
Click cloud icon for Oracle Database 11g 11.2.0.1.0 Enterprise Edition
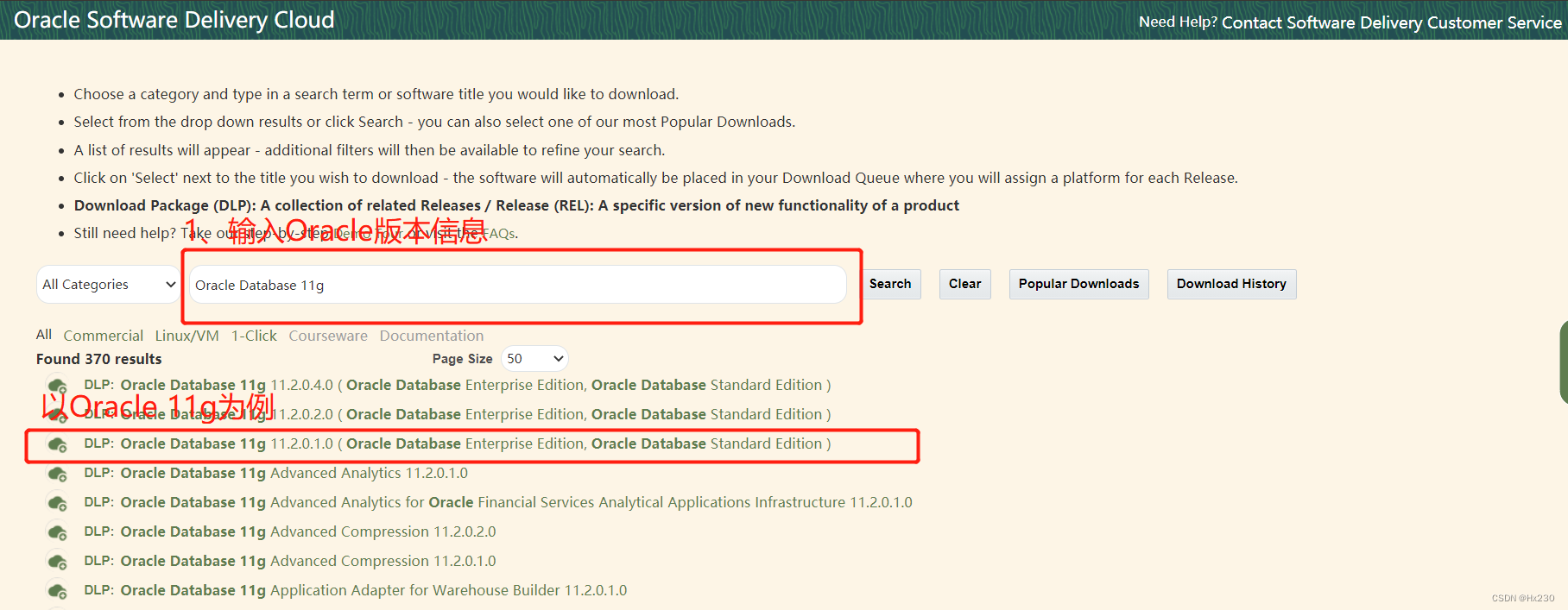click(x=58, y=444)
